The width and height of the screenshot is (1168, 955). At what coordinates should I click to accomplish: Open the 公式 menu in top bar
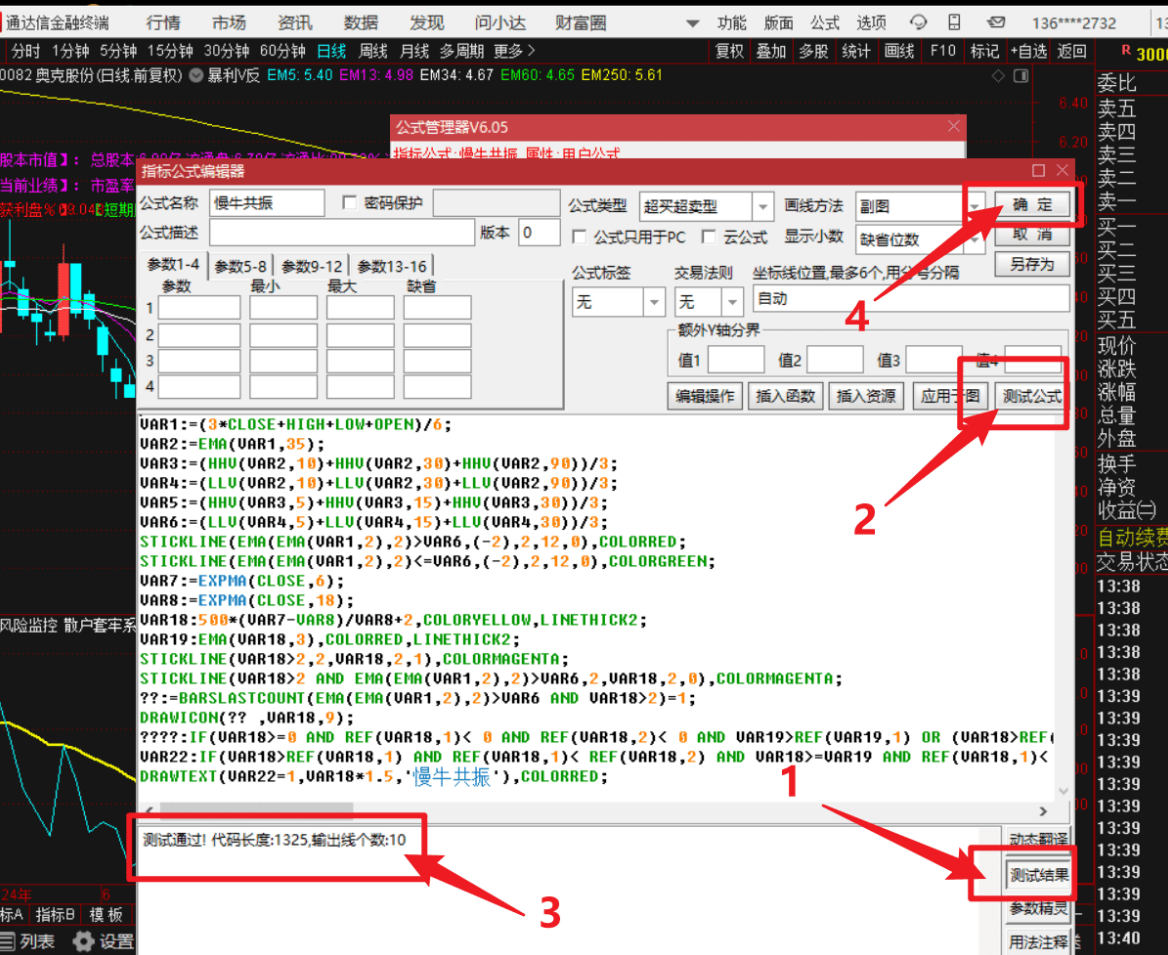click(825, 23)
